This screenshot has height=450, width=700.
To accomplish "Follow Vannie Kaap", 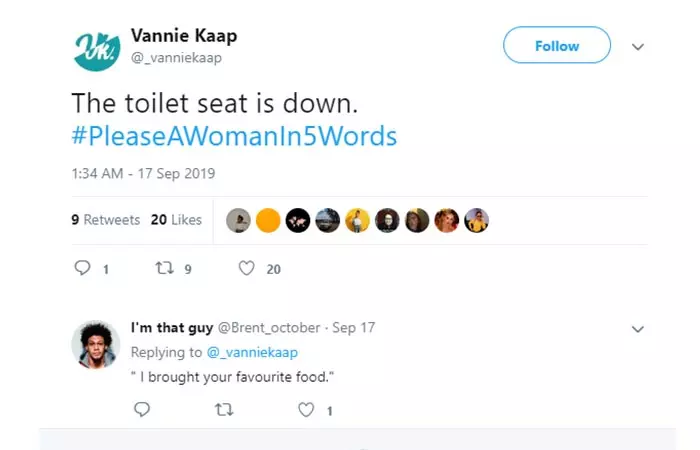I will pos(556,46).
